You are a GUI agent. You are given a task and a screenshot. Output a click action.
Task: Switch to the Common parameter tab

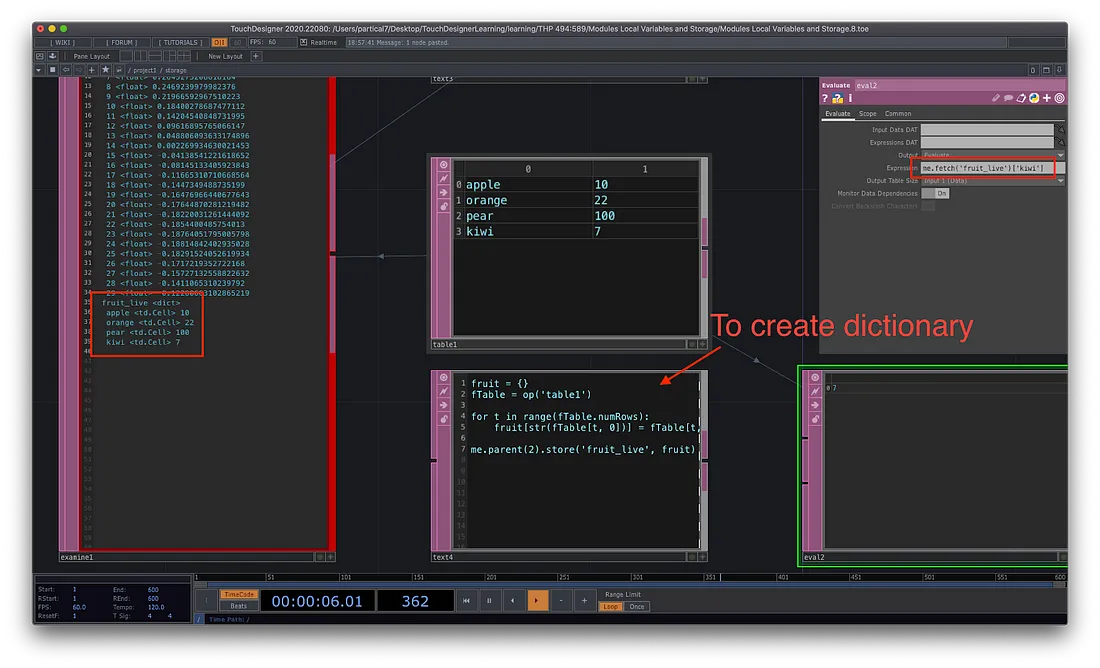click(898, 114)
